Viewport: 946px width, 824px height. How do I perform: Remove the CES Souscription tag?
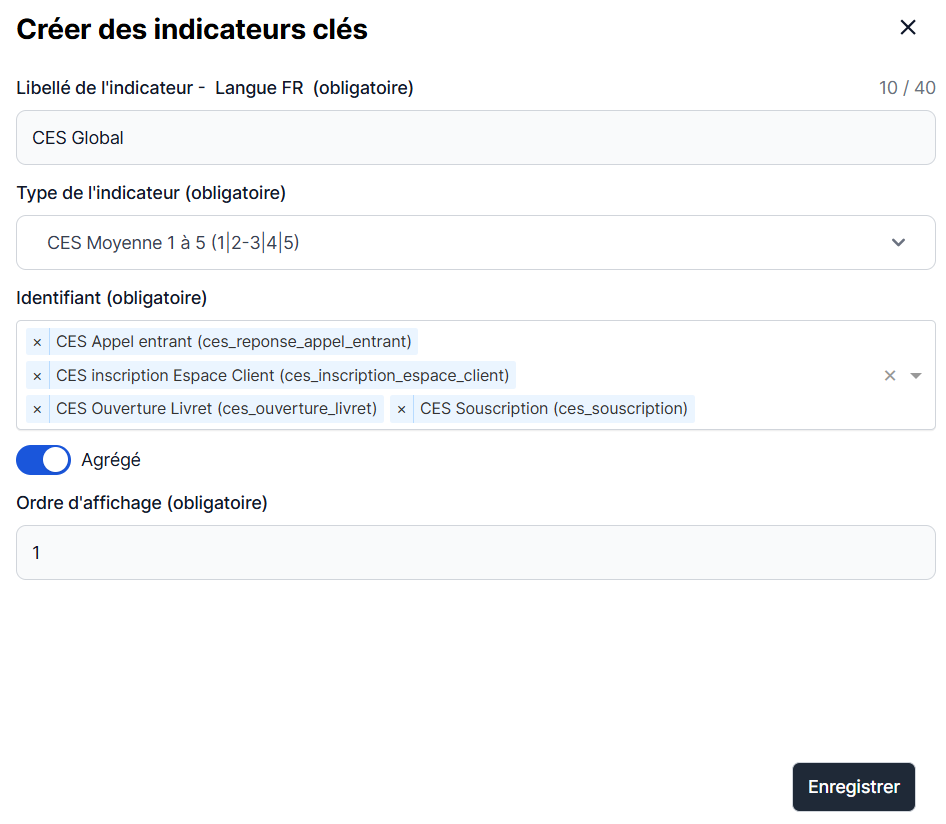click(x=401, y=409)
